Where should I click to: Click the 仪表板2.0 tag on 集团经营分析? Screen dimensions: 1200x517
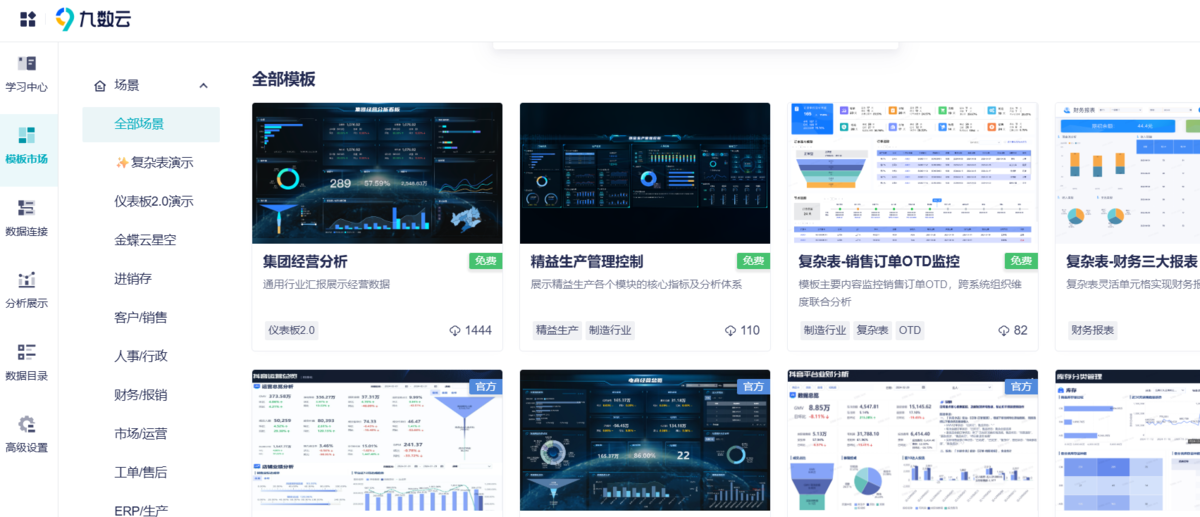(x=291, y=330)
